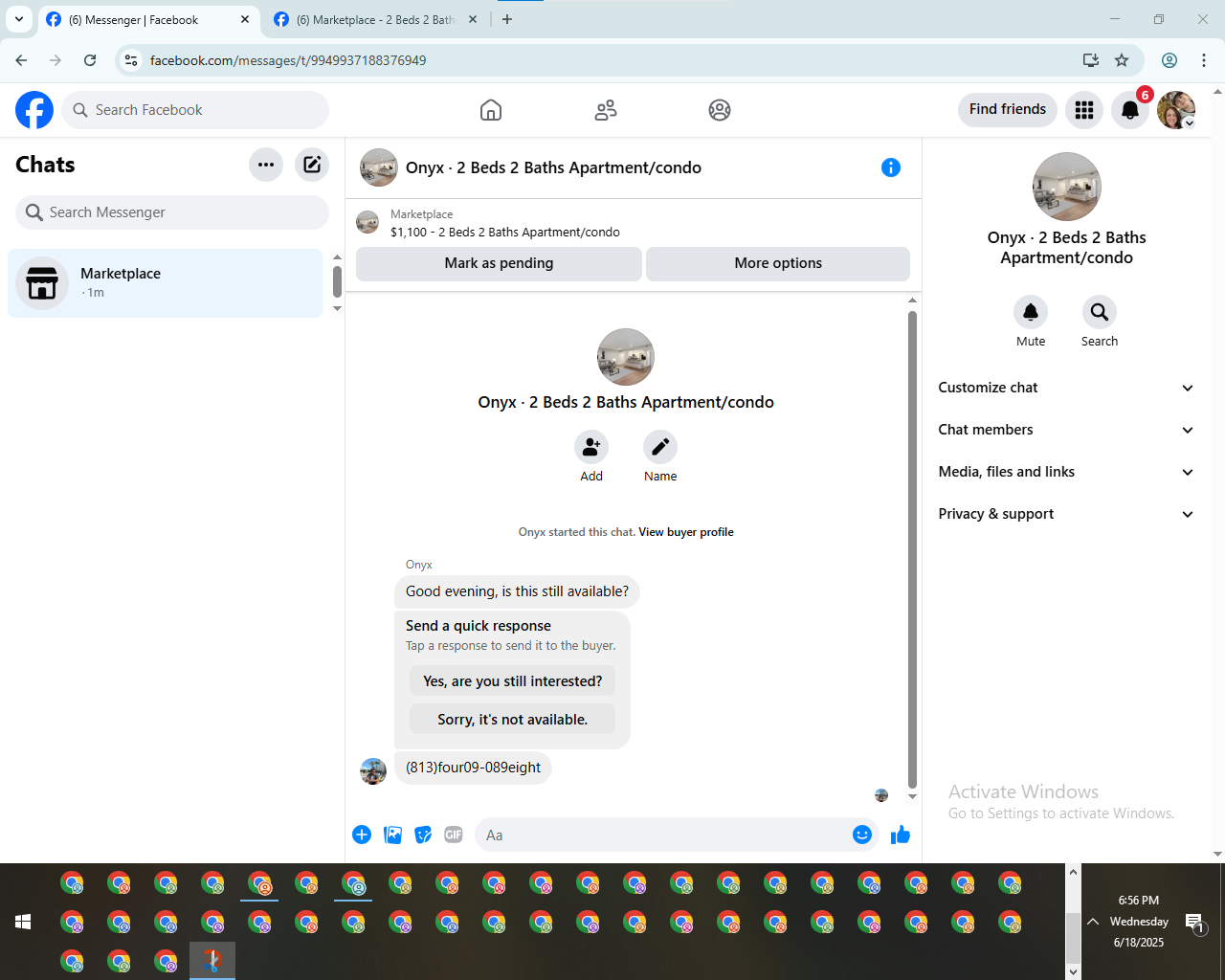This screenshot has width=1225, height=980.
Task: Open the notifications bell
Action: click(x=1130, y=110)
